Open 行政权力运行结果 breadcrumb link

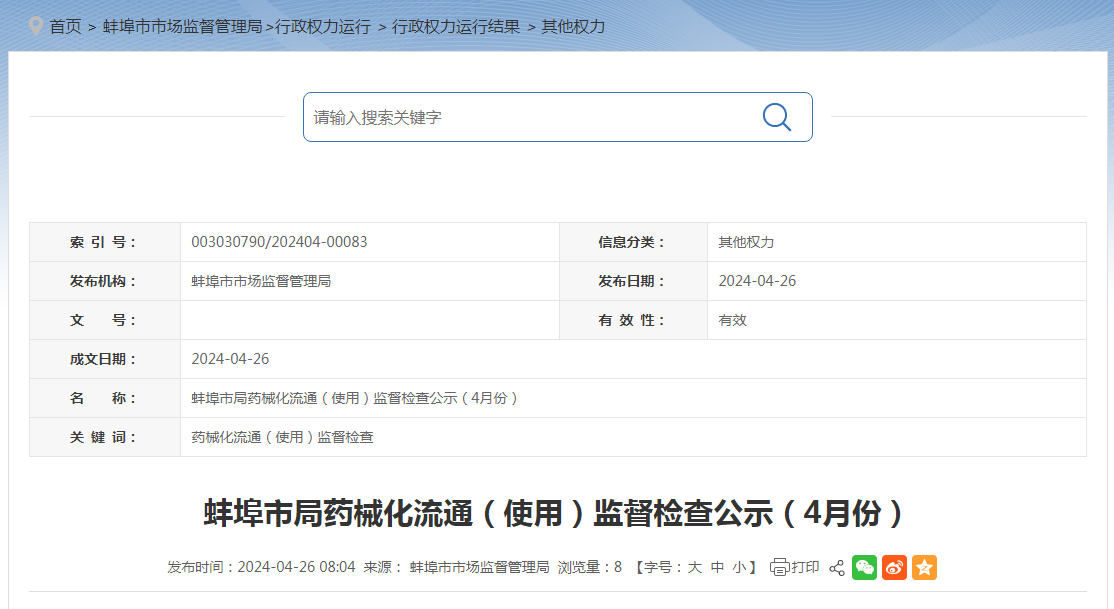coord(456,27)
